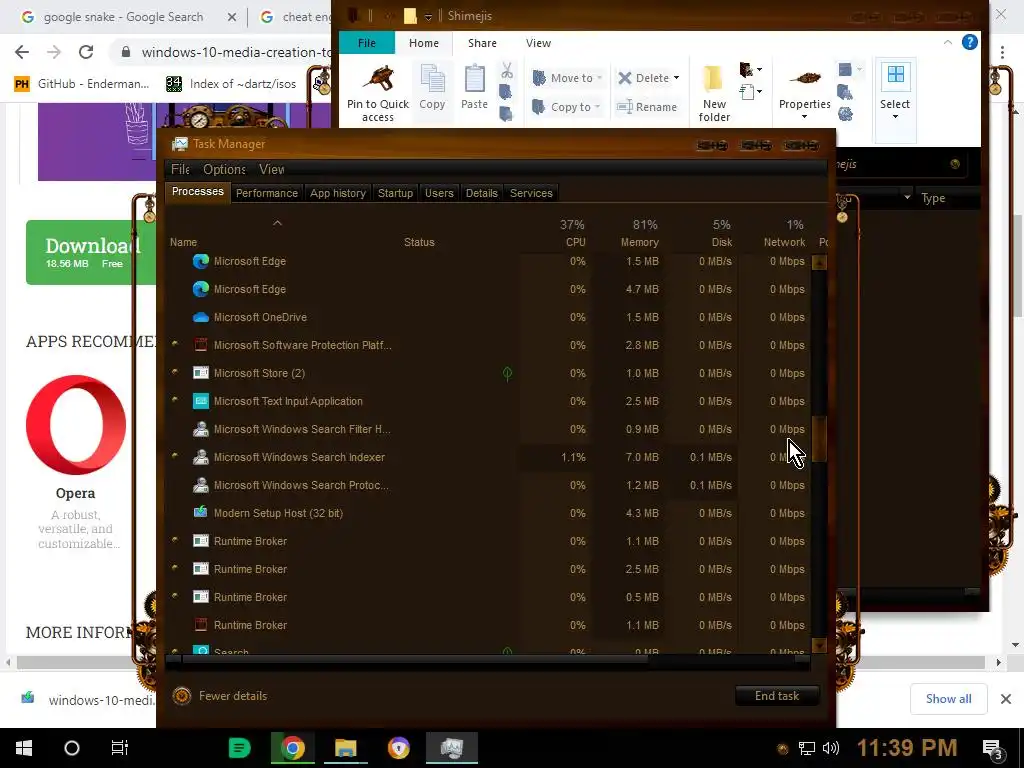1024x768 pixels.
Task: Click the taskbar clock showing 11:39 PM
Action: pos(906,748)
